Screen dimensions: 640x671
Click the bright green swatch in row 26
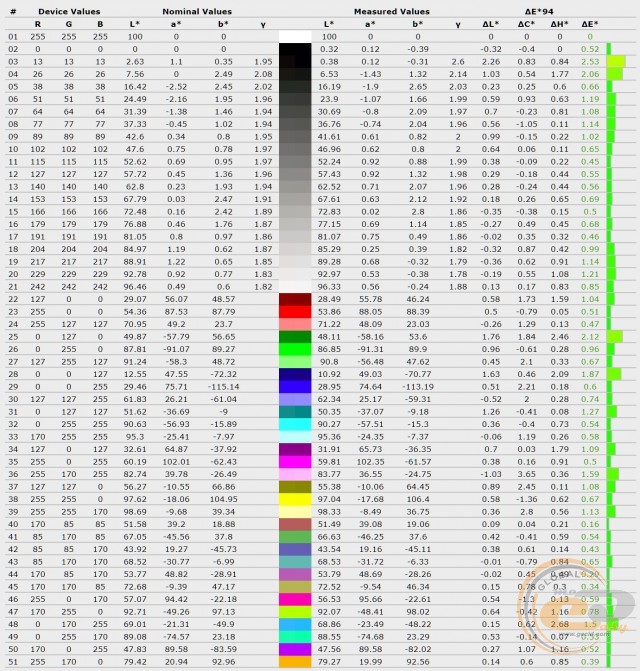[x=295, y=349]
